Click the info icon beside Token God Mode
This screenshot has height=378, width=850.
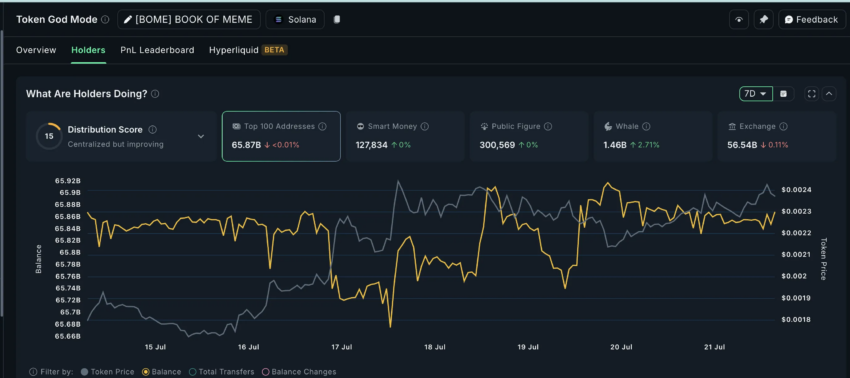point(105,20)
